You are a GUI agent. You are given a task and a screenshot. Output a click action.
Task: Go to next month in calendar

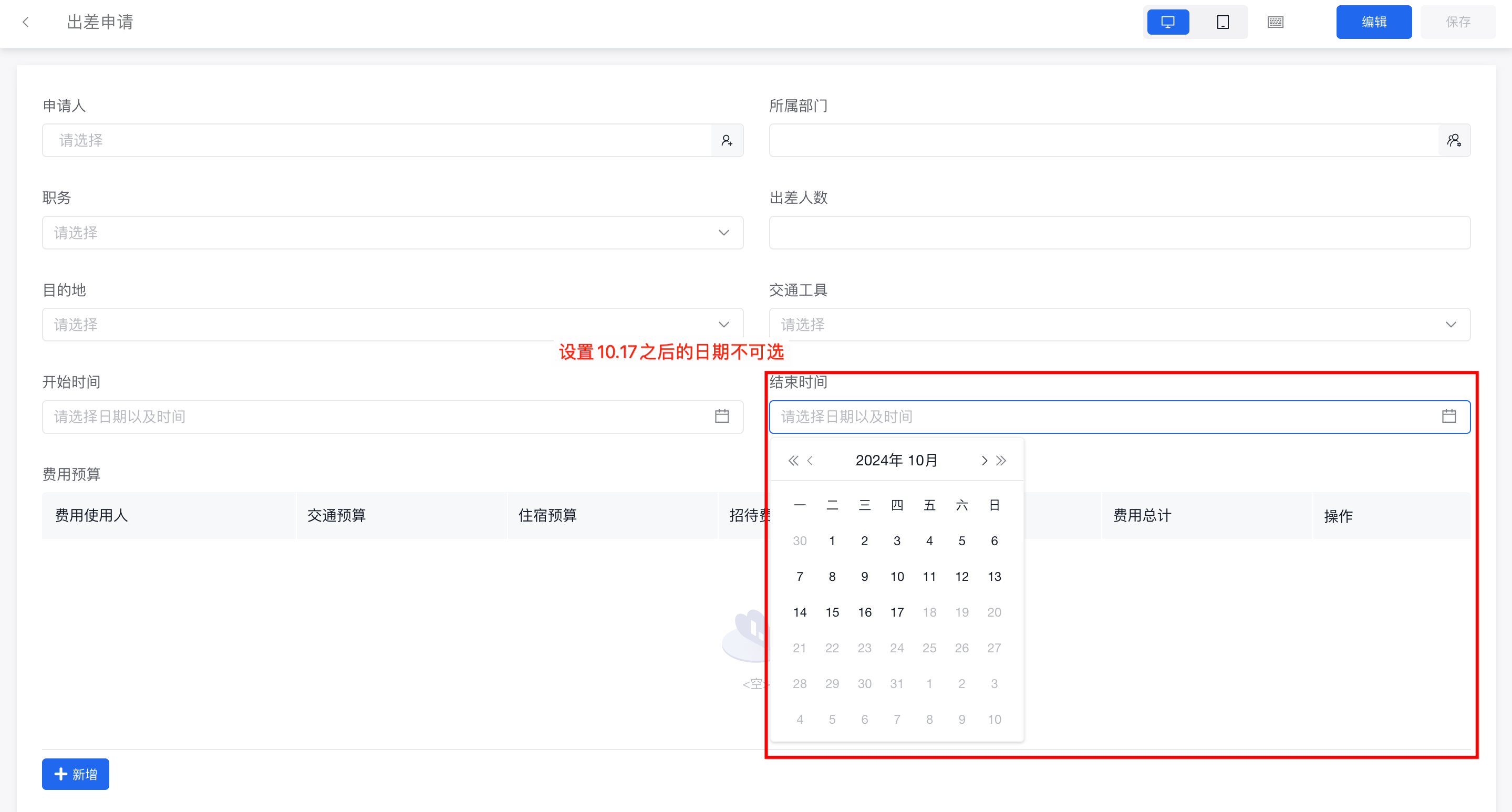pos(985,461)
